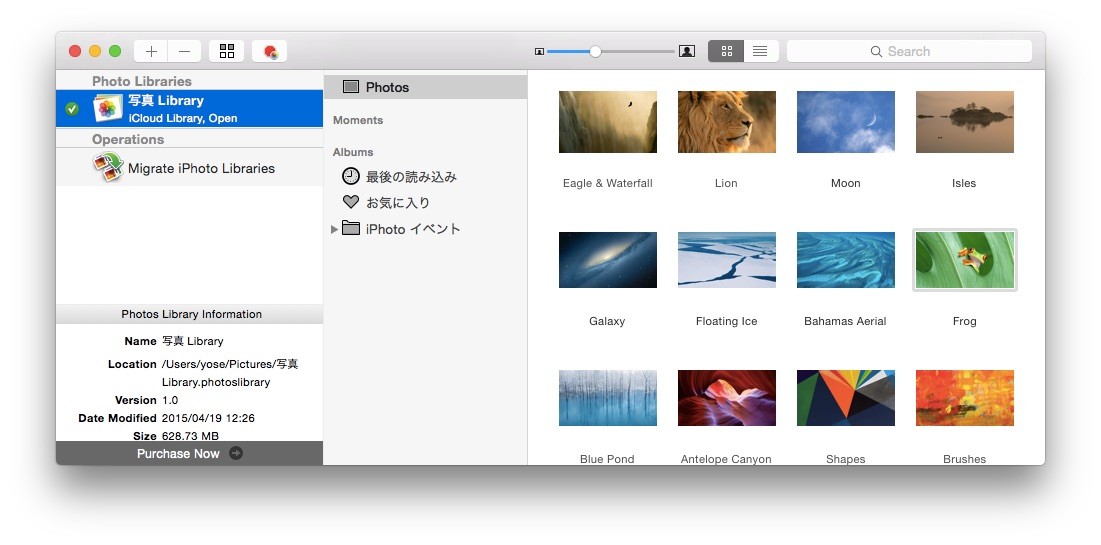This screenshot has width=1101, height=545.
Task: Click the Albums section heading
Action: click(353, 152)
